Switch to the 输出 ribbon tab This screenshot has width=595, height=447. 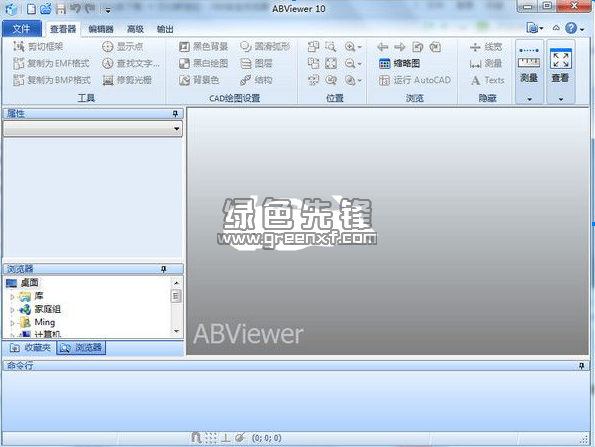165,29
